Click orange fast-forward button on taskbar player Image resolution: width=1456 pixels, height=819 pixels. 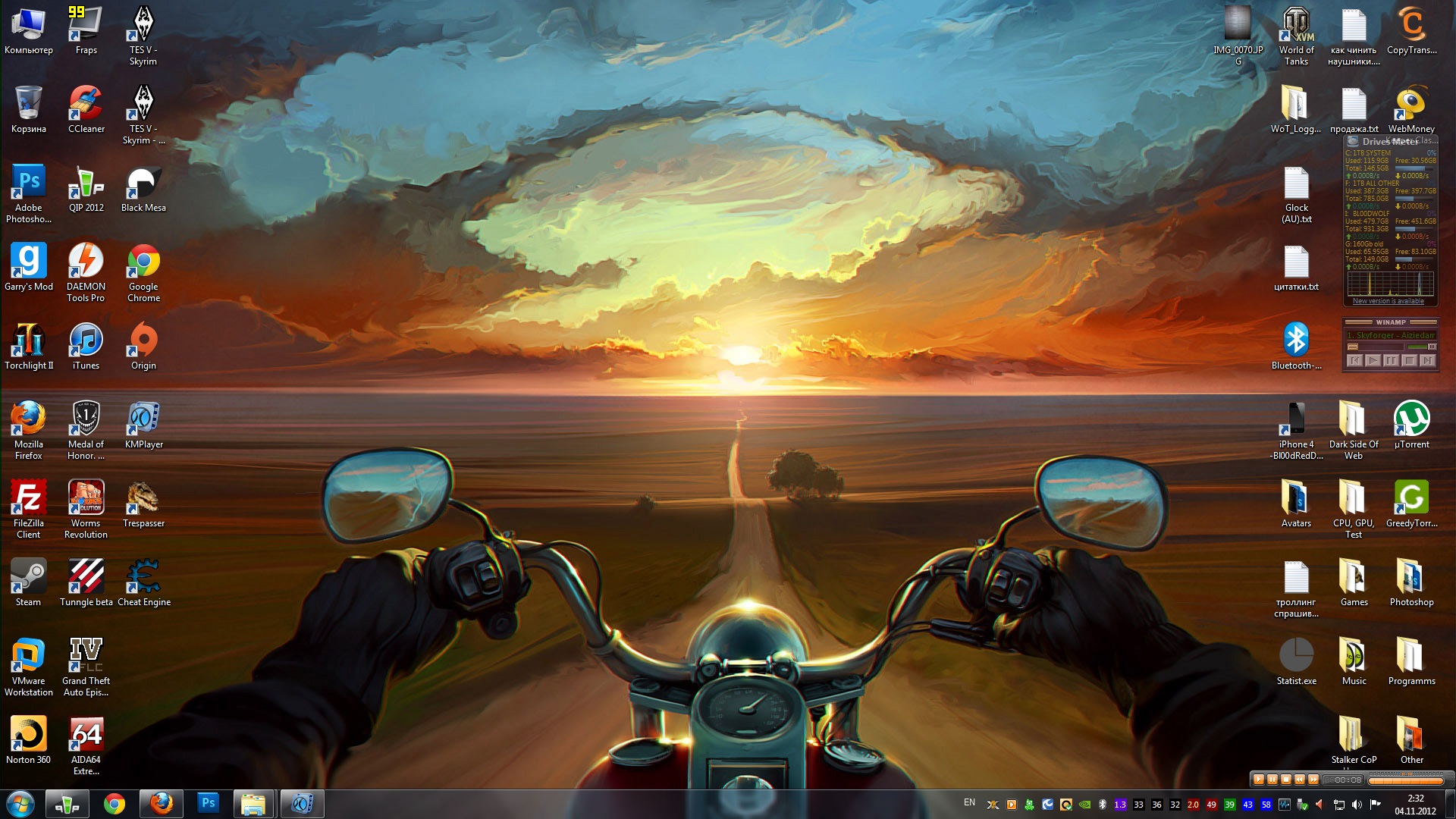1313,780
